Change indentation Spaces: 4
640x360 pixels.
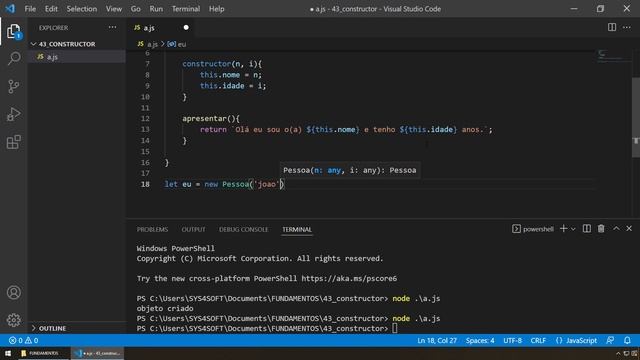pos(480,340)
